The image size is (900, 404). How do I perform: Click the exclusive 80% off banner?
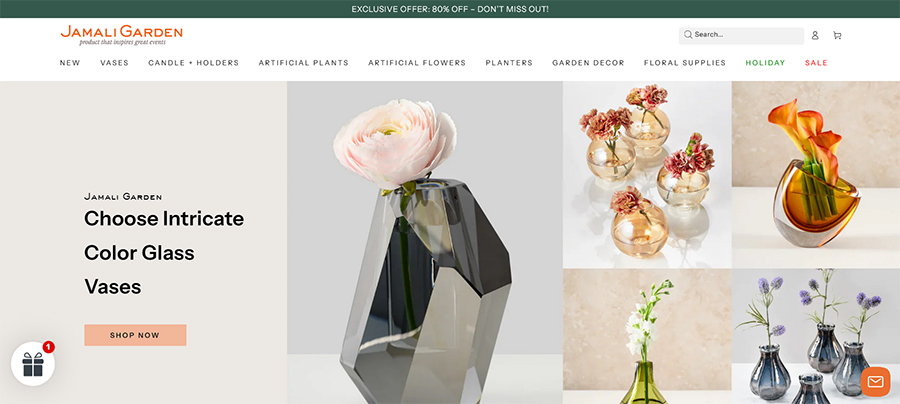450,9
